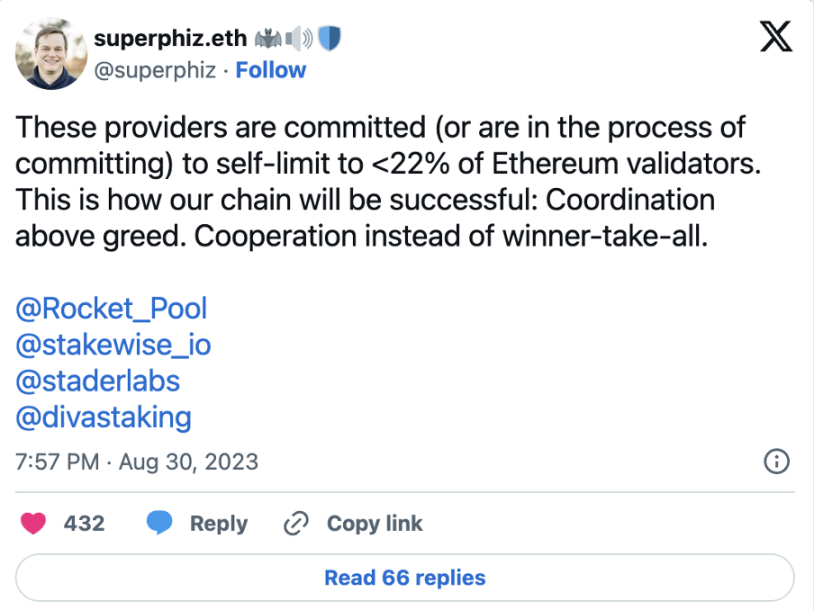
Task: Follow the @superphiz account
Action: pos(271,70)
